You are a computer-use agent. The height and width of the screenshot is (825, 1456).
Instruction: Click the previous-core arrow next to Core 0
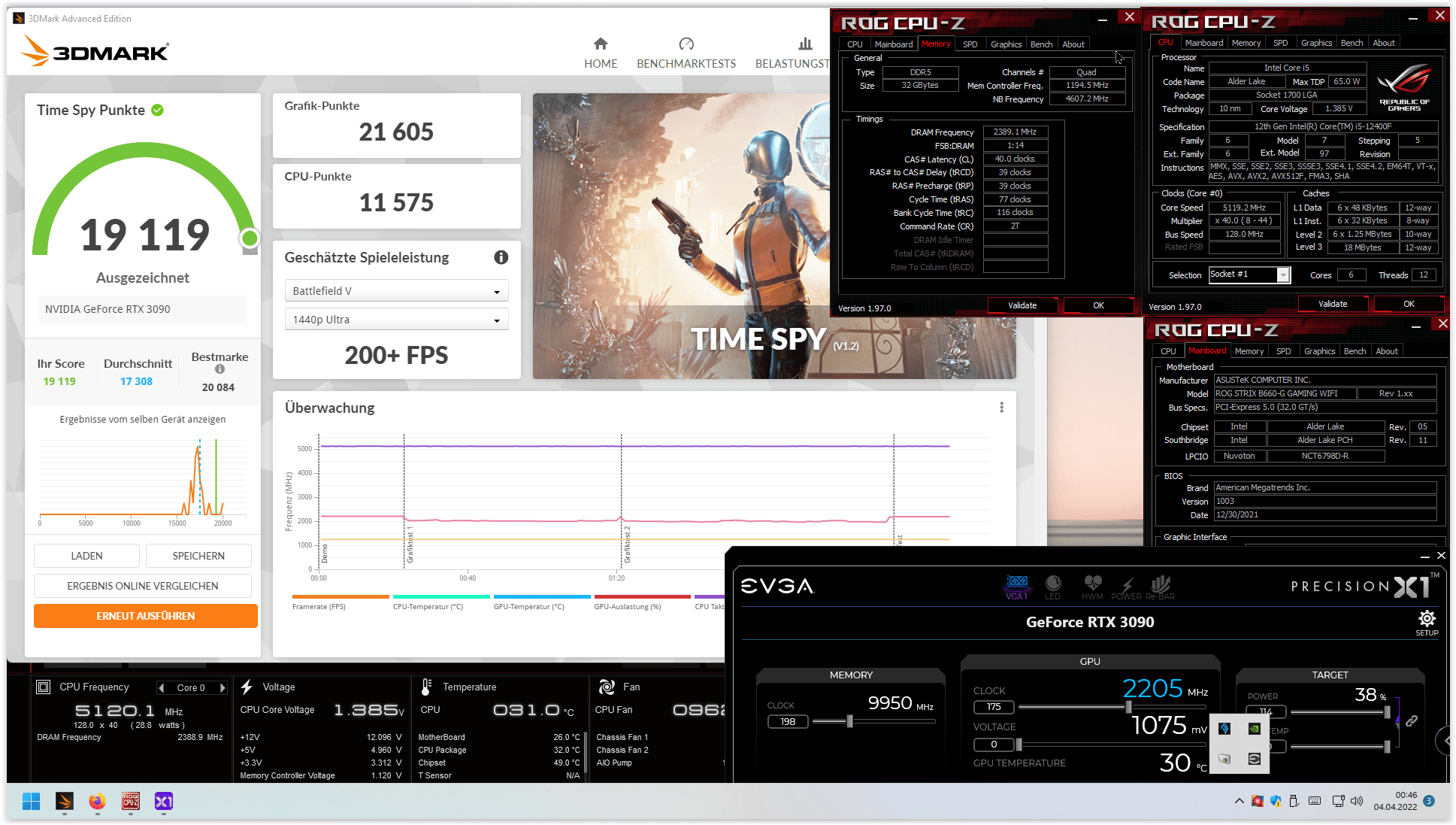click(x=161, y=687)
